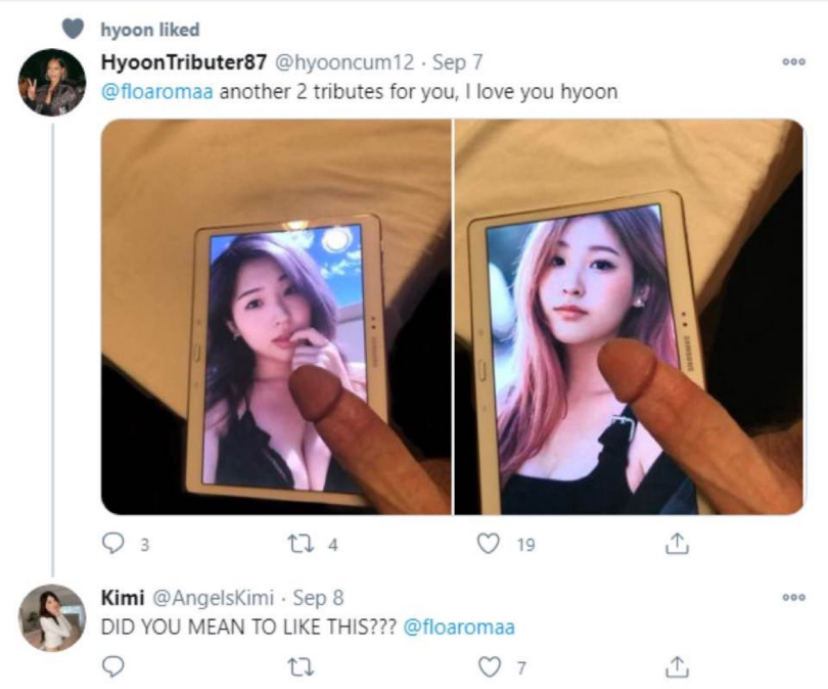
Task: Open the HyoonTributer87 profile avatar
Action: (x=52, y=82)
